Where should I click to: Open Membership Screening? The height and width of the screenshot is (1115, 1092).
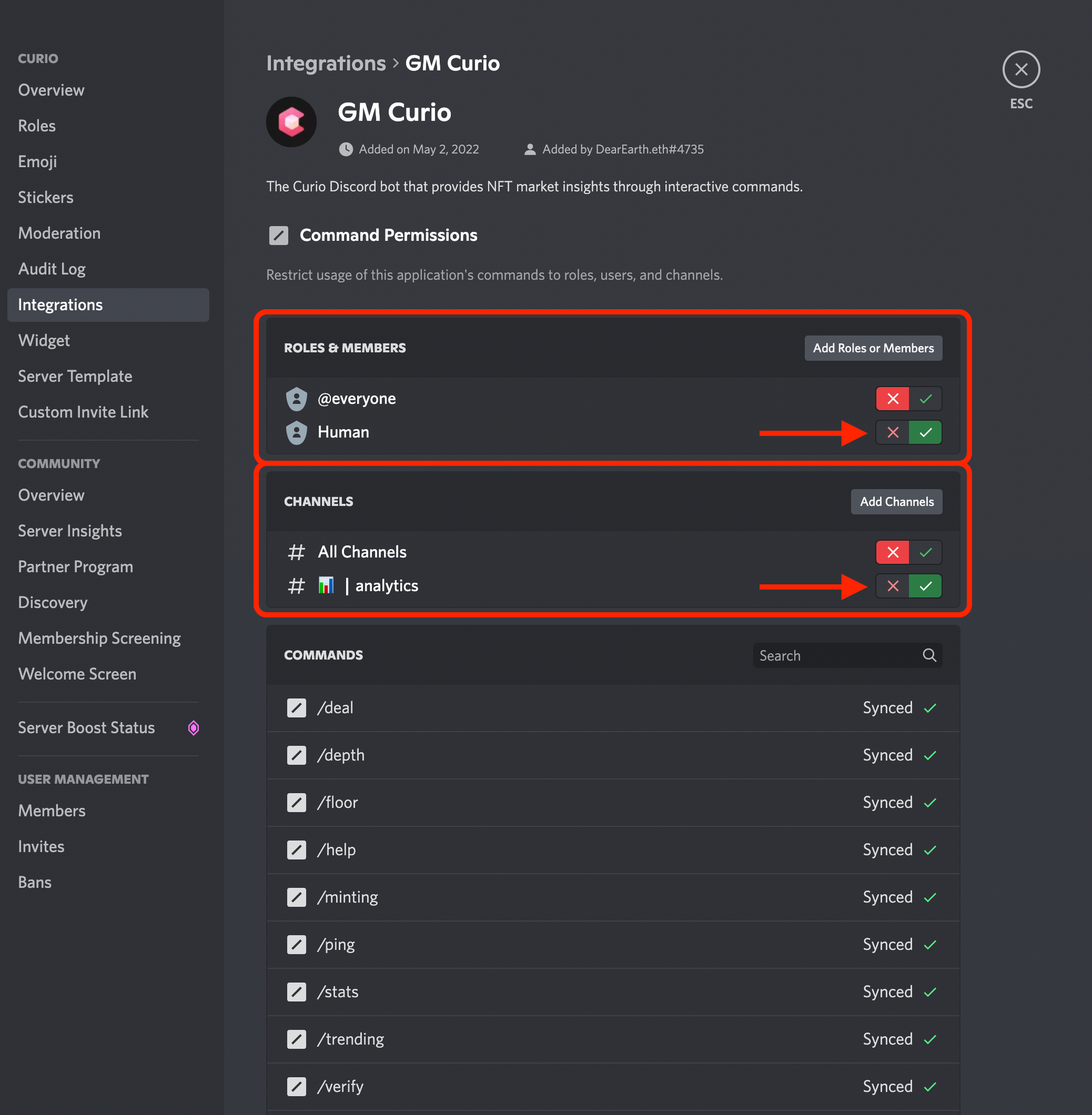click(109, 638)
